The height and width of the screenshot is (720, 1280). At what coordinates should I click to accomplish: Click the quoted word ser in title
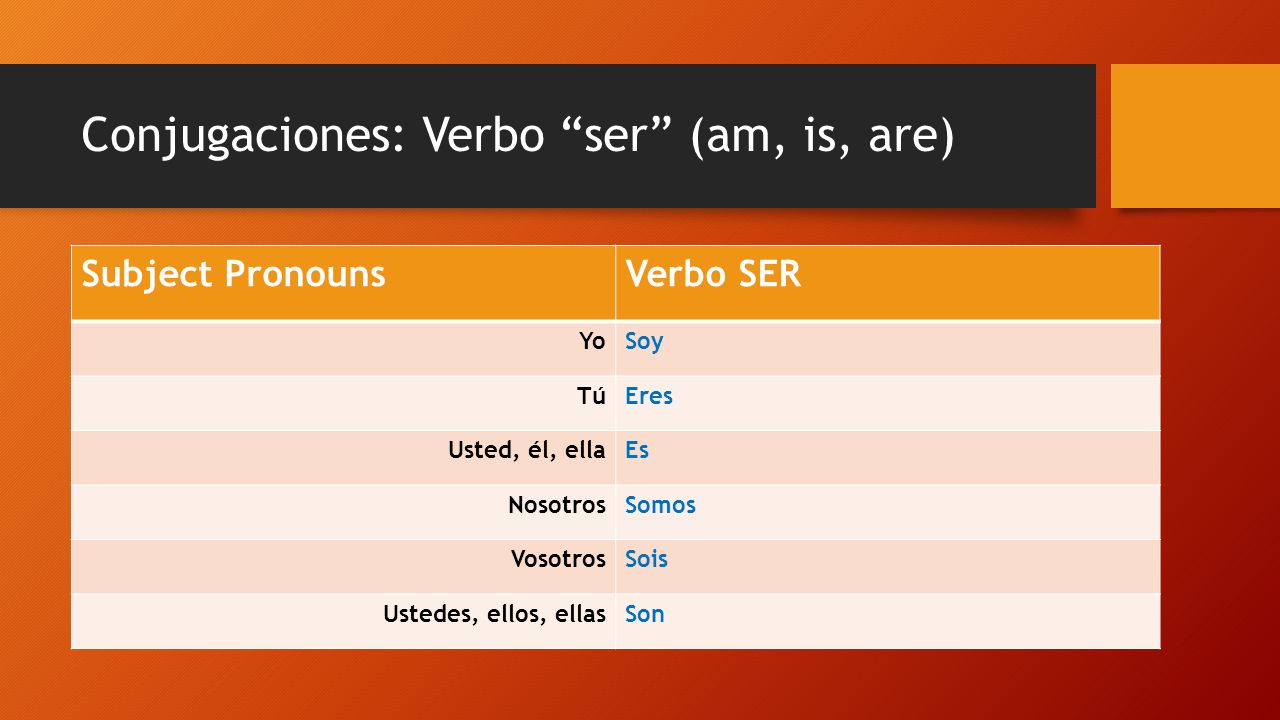pyautogui.click(x=621, y=137)
